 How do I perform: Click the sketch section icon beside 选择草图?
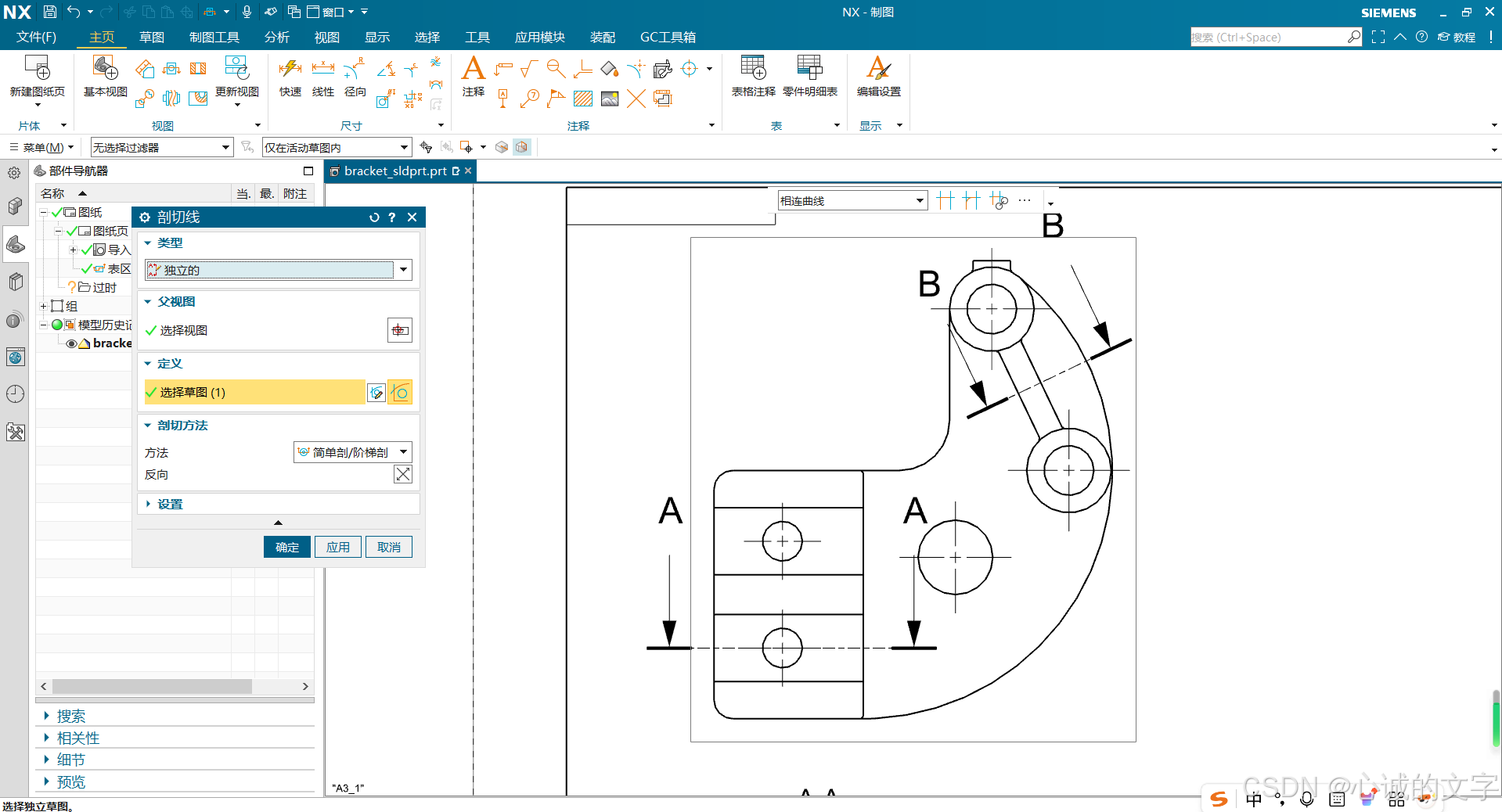[376, 393]
